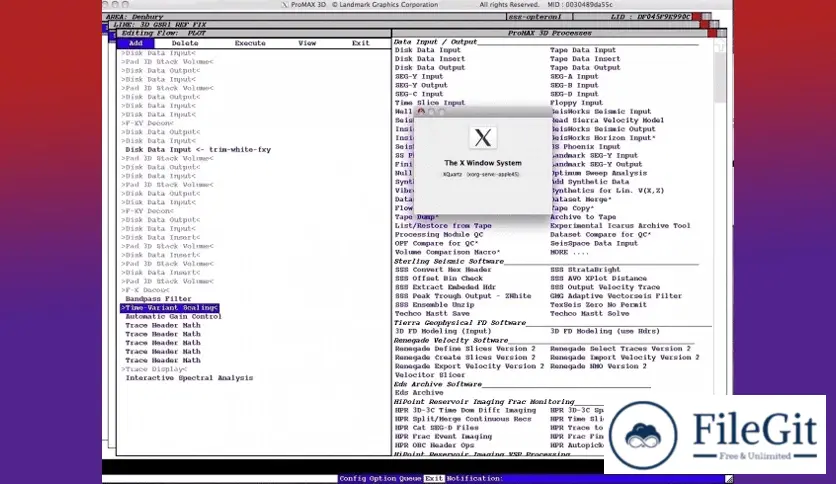The height and width of the screenshot is (484, 836).
Task: Choose HPR OBC Header Ops process
Action: 434,446
